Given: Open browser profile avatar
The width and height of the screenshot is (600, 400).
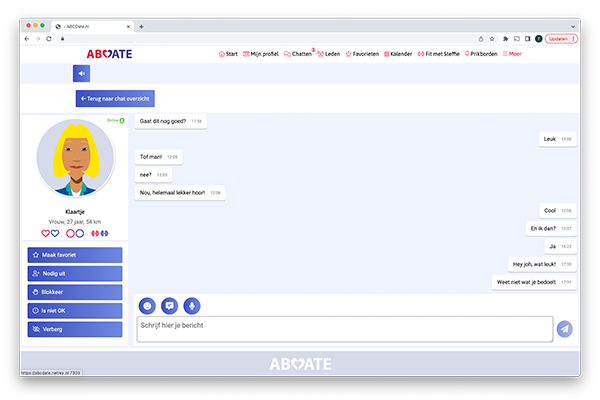Looking at the screenshot, I should pos(538,39).
